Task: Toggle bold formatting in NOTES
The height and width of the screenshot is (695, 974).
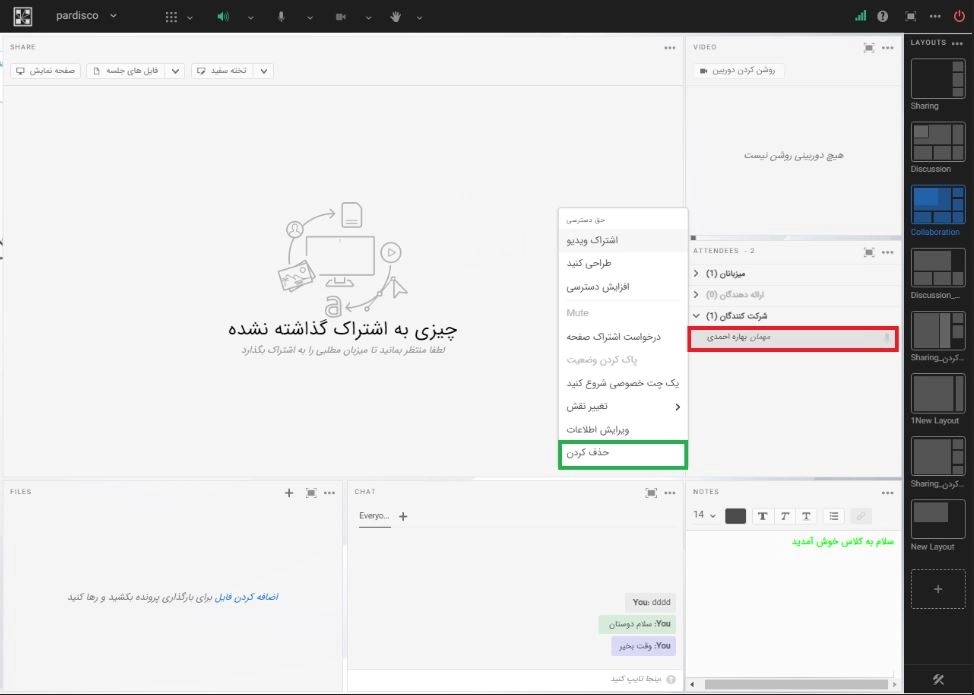Action: point(762,516)
